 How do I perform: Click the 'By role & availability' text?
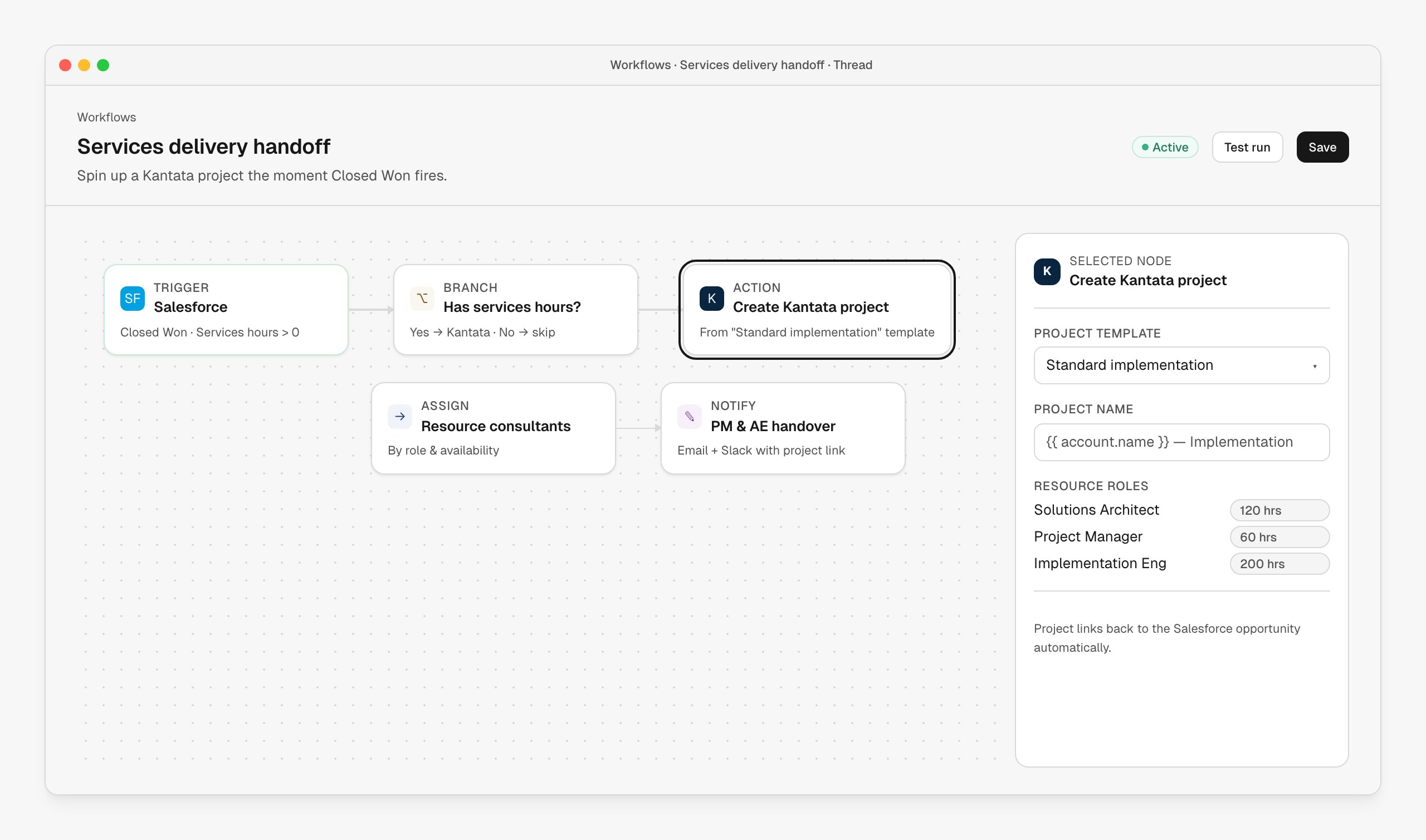click(x=443, y=451)
